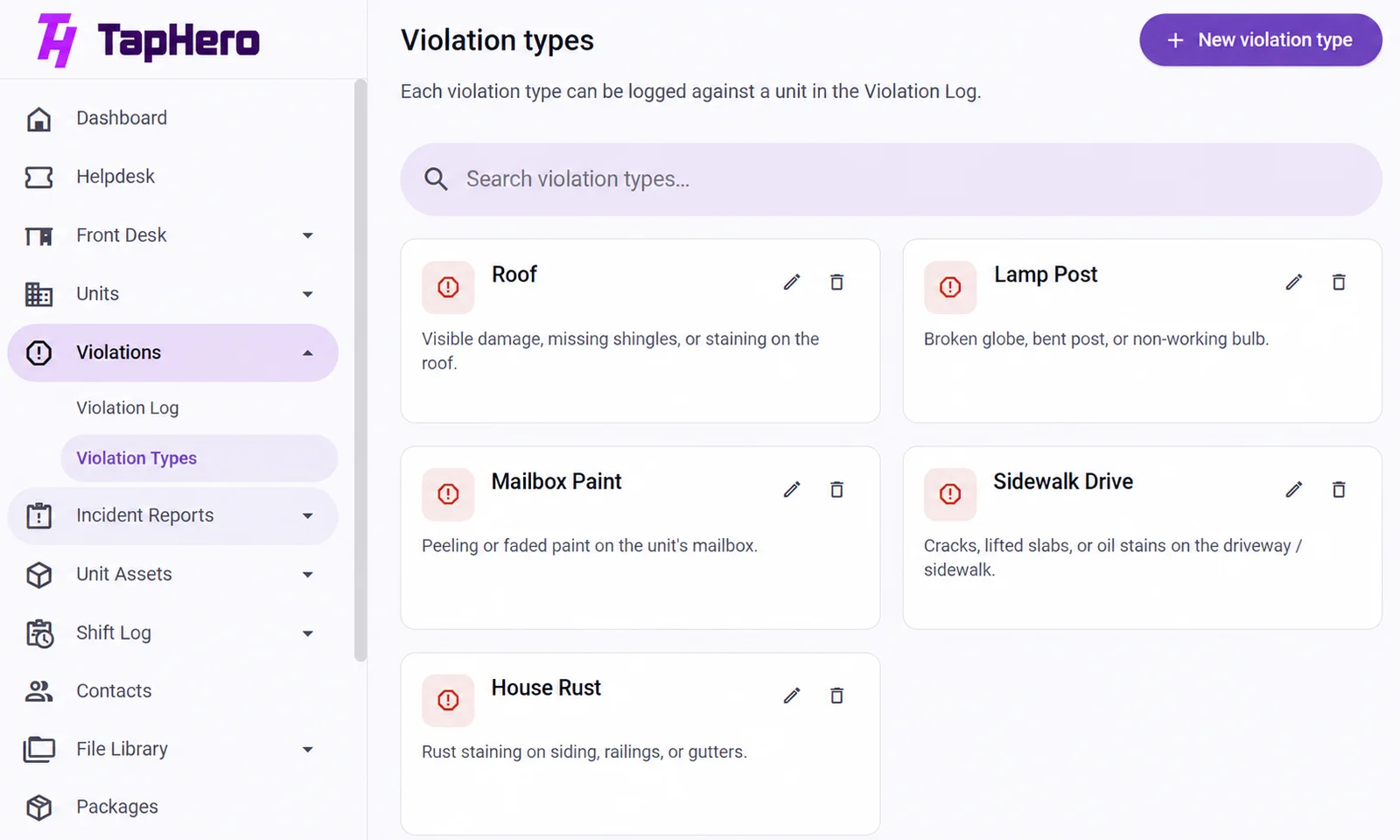Delete the House Rust violation type
The width and height of the screenshot is (1400, 840).
coord(836,696)
